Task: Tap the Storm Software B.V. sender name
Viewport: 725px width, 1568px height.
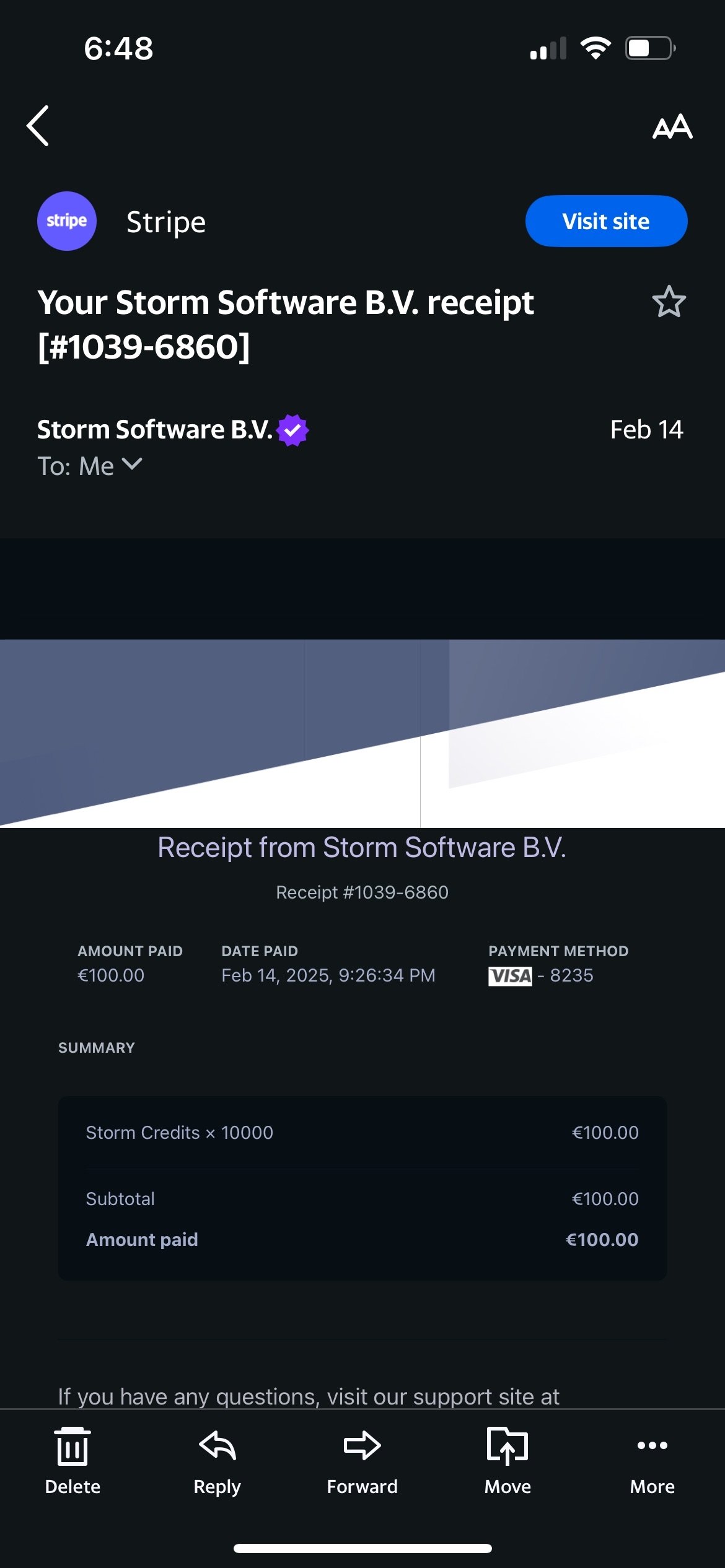Action: tap(155, 429)
